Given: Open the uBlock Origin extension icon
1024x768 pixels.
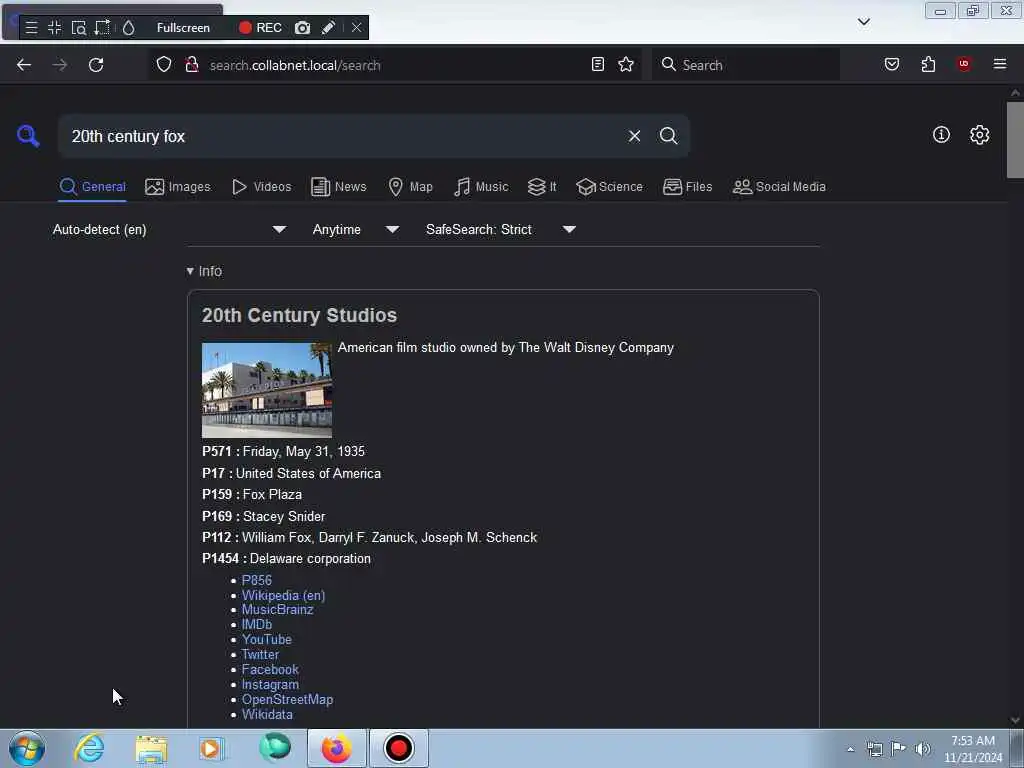Looking at the screenshot, I should (x=964, y=64).
